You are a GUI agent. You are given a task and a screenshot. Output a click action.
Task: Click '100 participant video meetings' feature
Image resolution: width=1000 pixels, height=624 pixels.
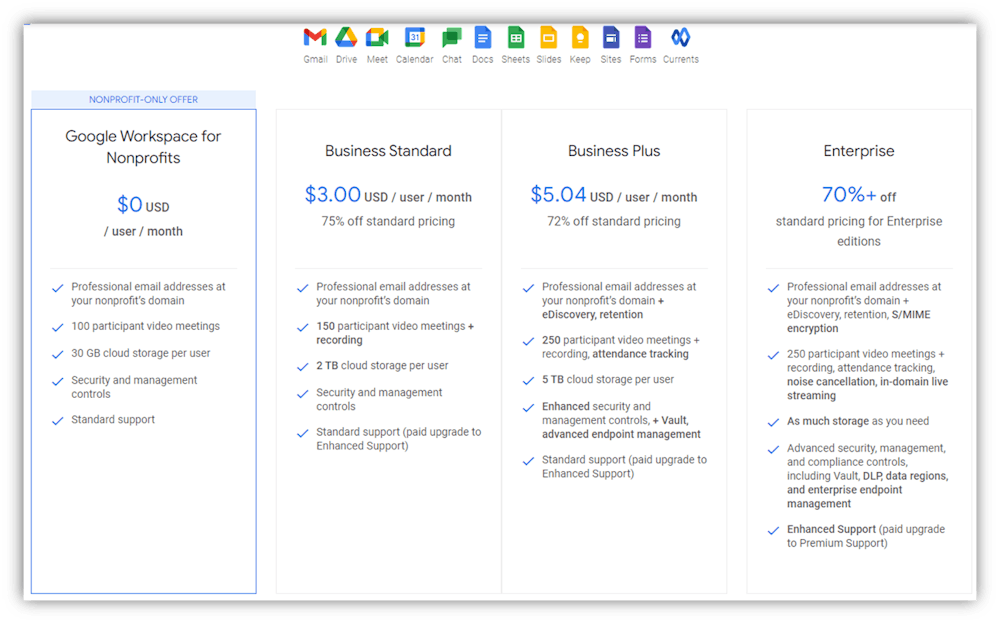145,326
